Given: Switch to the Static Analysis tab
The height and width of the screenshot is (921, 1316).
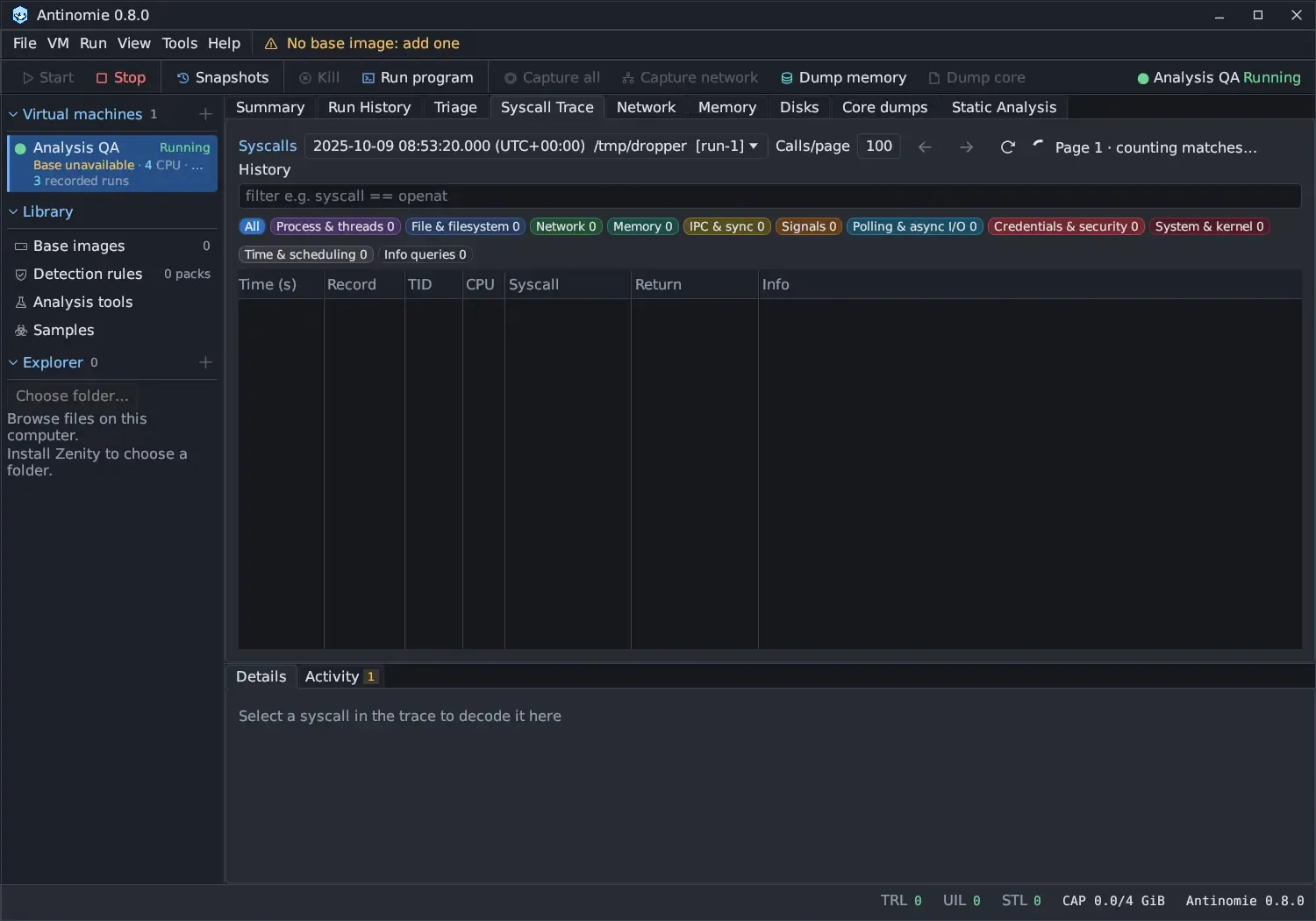Looking at the screenshot, I should pyautogui.click(x=1004, y=107).
